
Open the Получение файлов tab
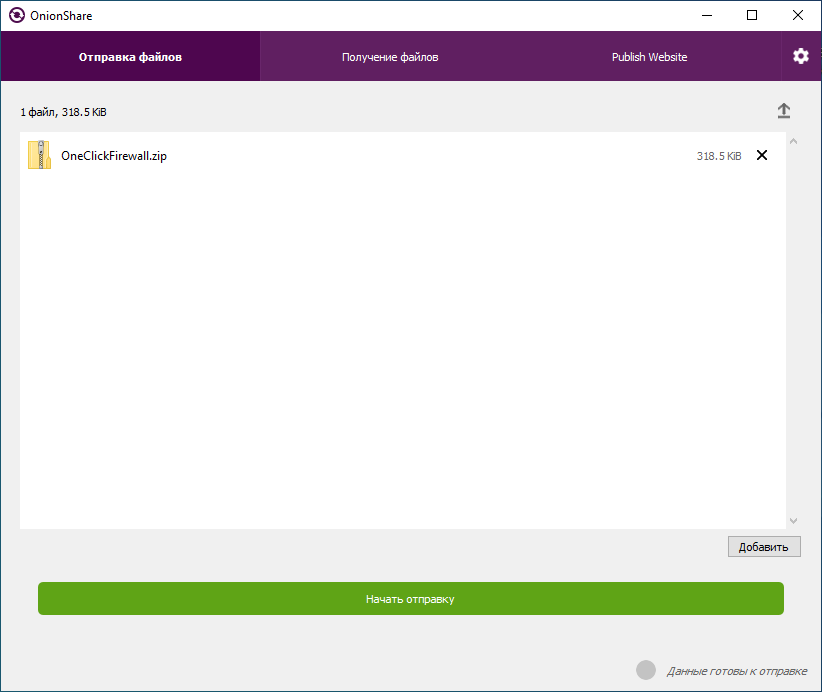point(390,57)
